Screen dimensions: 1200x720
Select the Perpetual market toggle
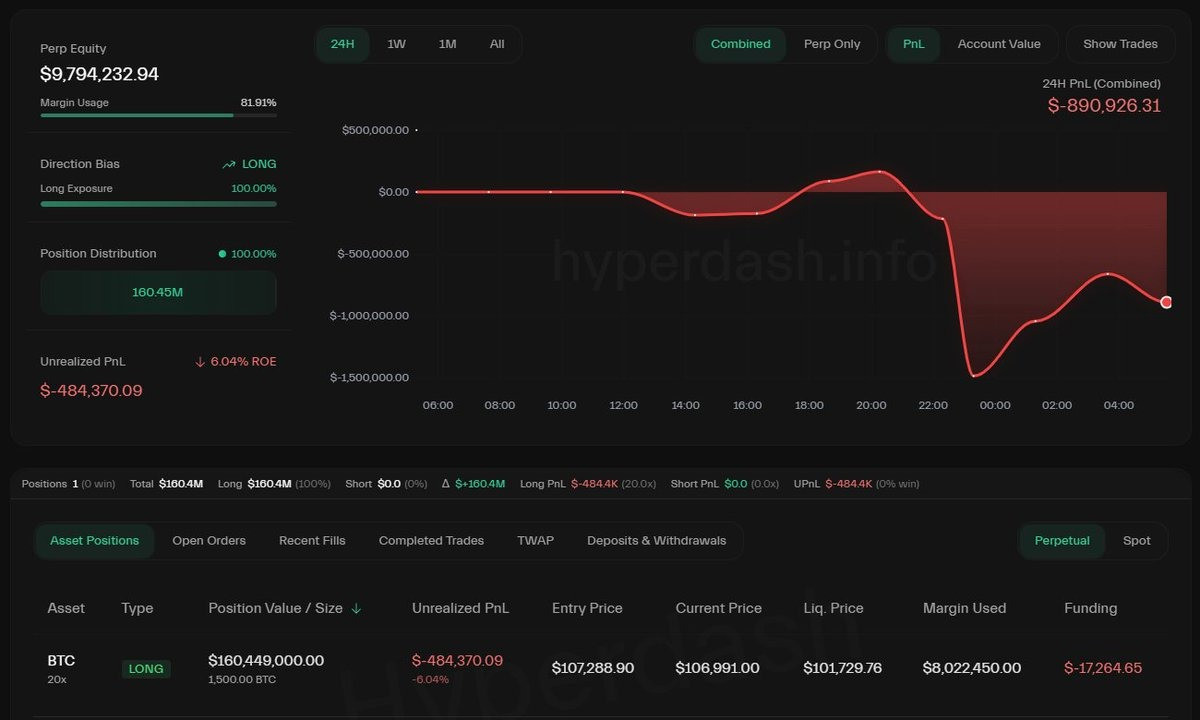1062,540
